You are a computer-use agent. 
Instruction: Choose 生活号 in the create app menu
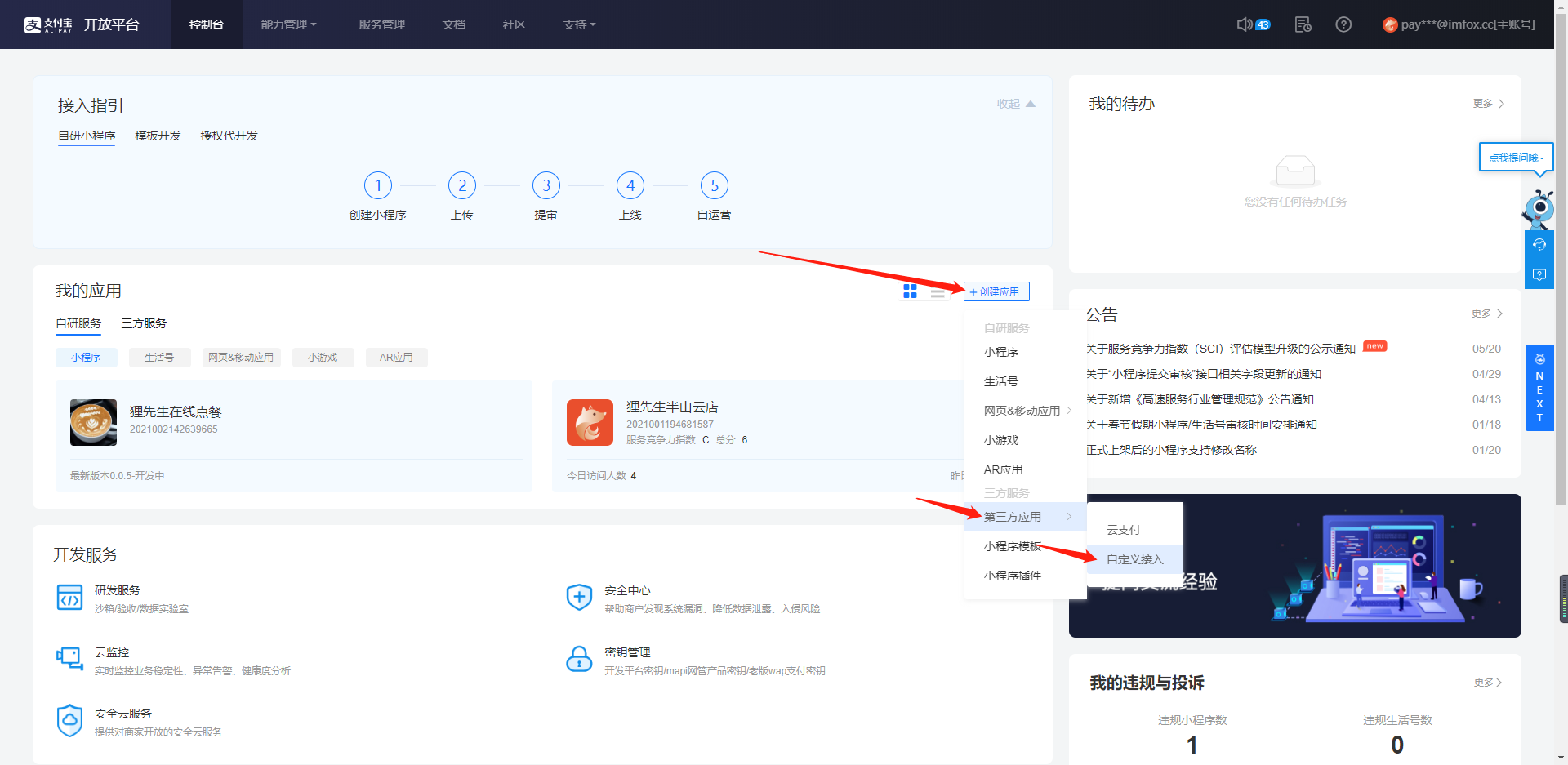(1026, 381)
